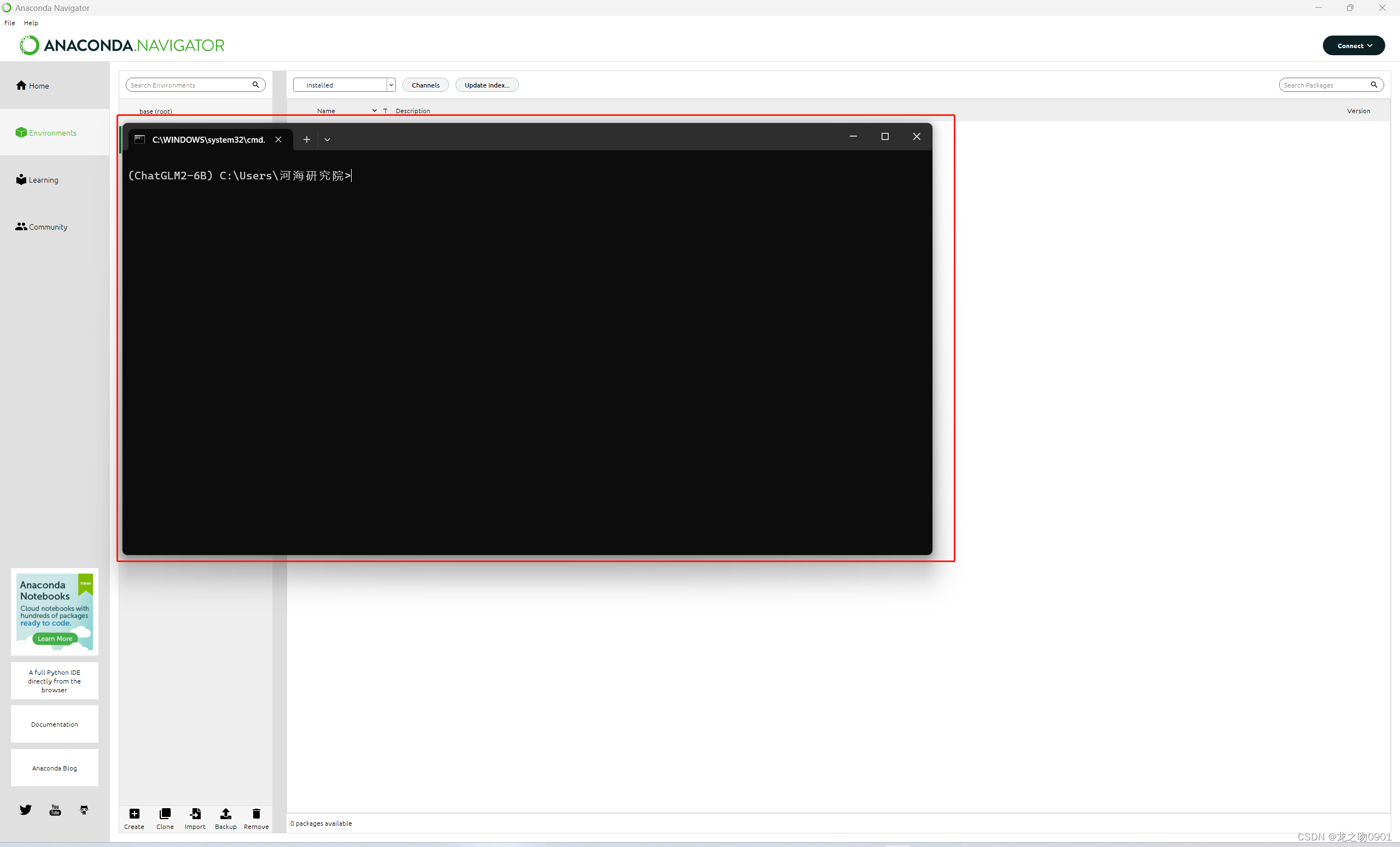The image size is (1400, 847).
Task: Minimize the terminal window
Action: pyautogui.click(x=853, y=136)
